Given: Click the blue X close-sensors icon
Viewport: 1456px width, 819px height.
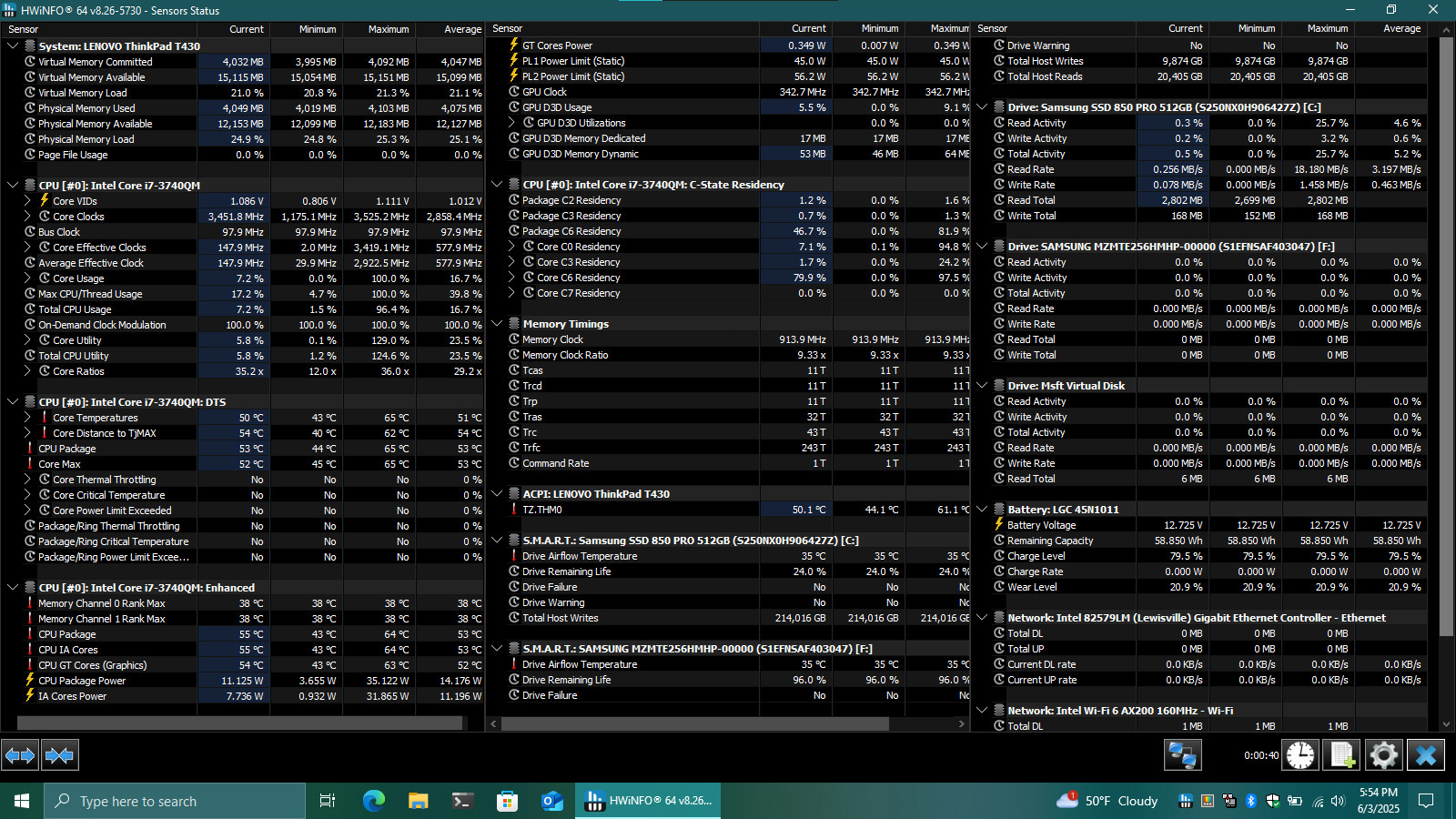Looking at the screenshot, I should [x=1426, y=755].
